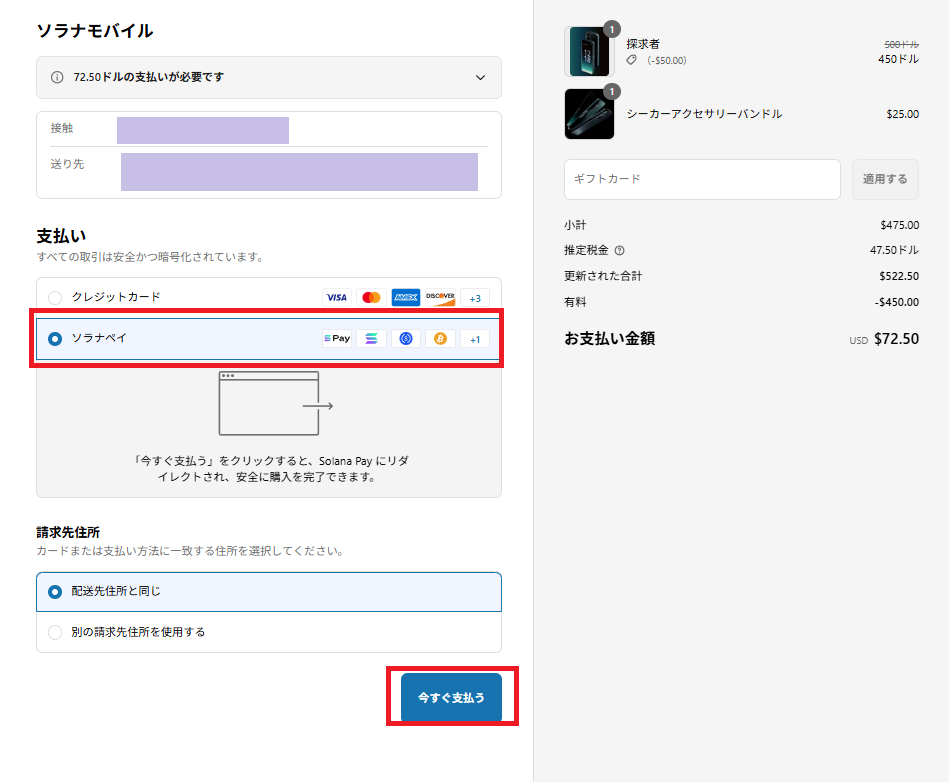This screenshot has width=949, height=782.
Task: Click the USD currency label
Action: [x=858, y=341]
